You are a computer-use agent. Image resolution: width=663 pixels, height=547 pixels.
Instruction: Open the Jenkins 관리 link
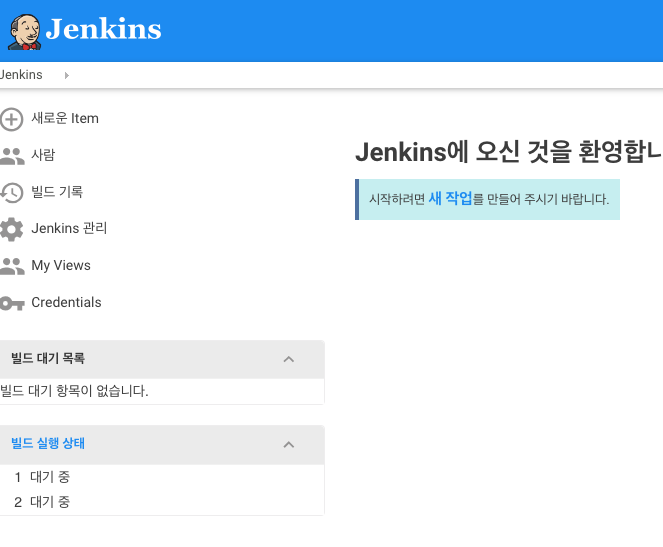click(69, 228)
